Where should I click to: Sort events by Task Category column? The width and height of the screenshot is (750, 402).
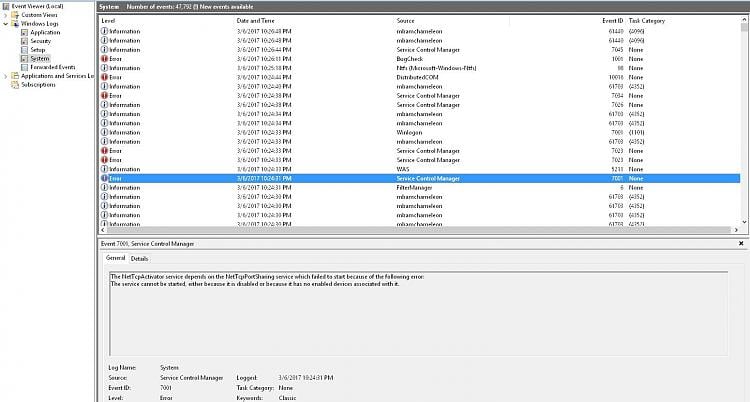tap(647, 21)
